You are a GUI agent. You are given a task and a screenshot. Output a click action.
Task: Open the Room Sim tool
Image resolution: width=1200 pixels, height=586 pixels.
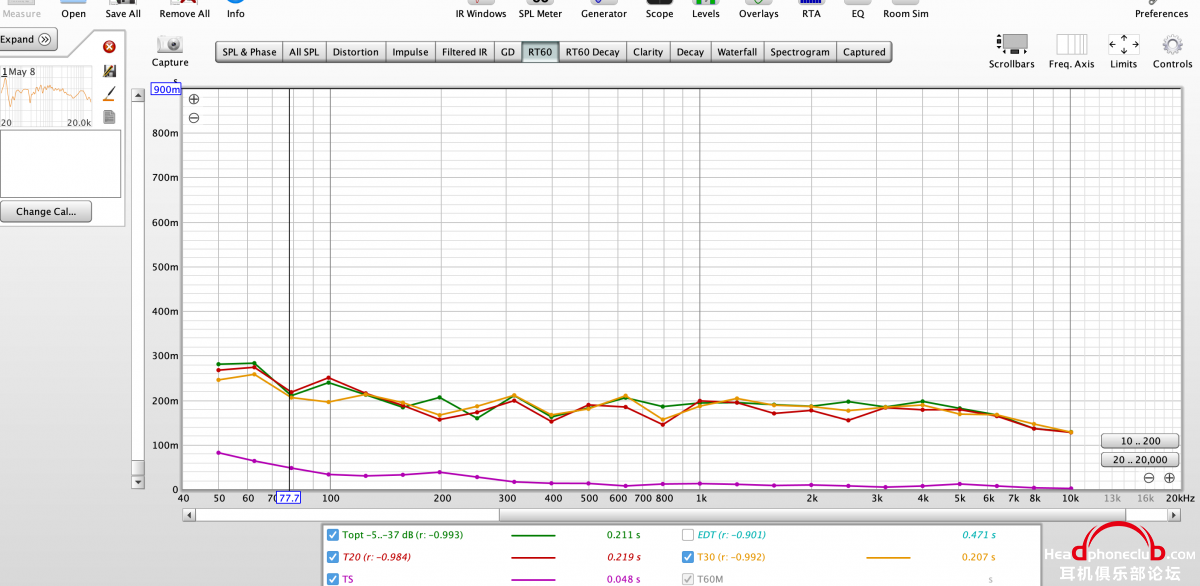click(906, 10)
